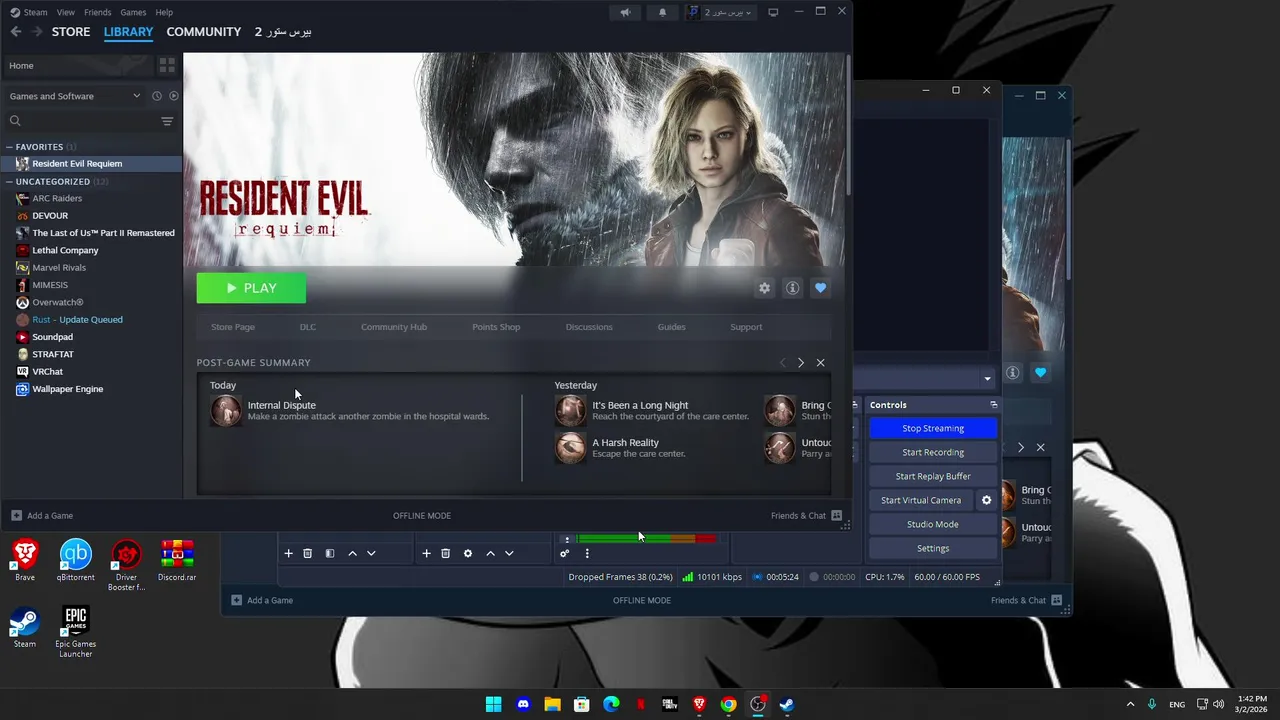Open advanced library filter options icon
The image size is (1280, 720).
pyautogui.click(x=167, y=121)
